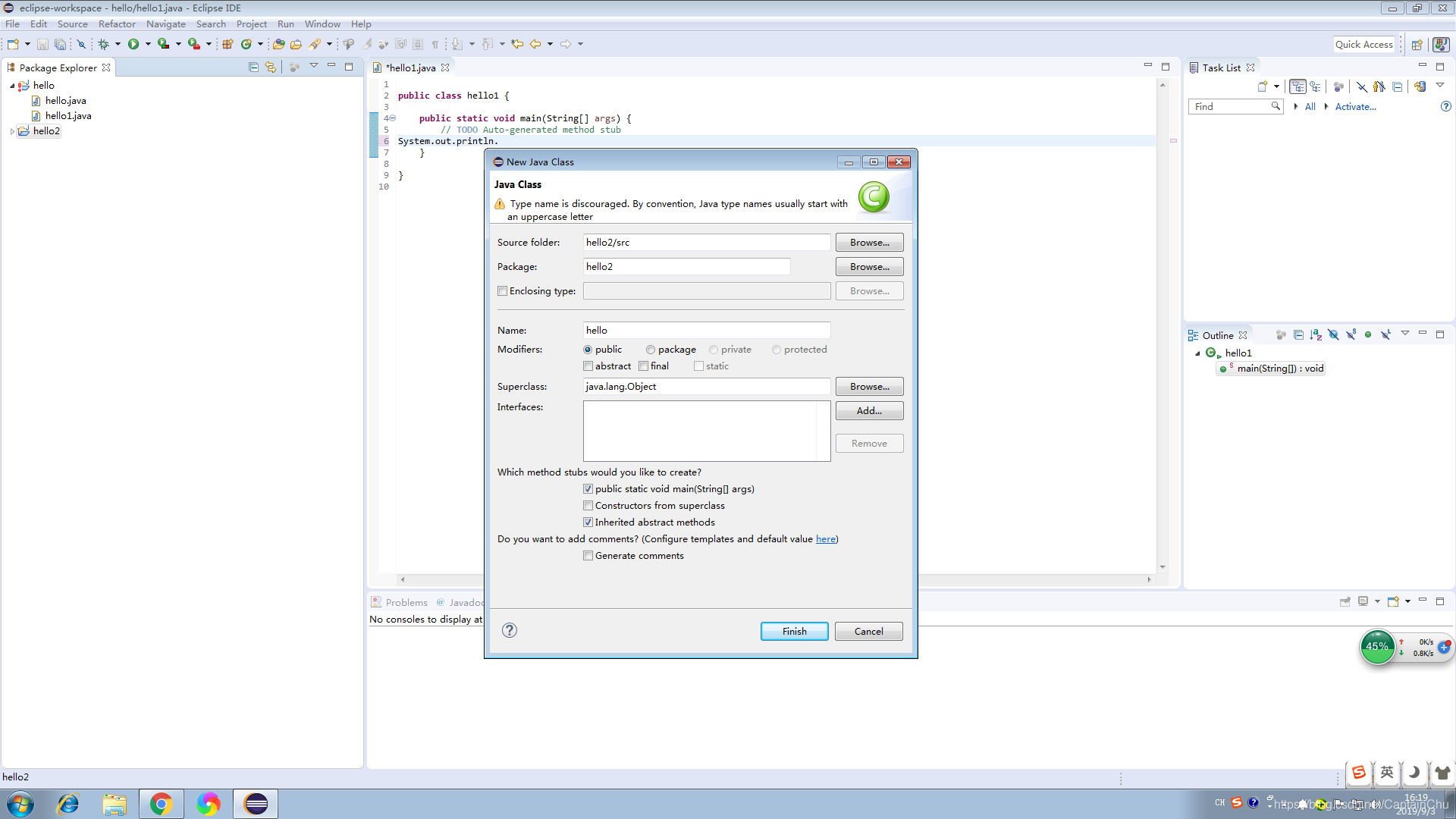Click inside the Name input field
1456x819 pixels.
[705, 330]
